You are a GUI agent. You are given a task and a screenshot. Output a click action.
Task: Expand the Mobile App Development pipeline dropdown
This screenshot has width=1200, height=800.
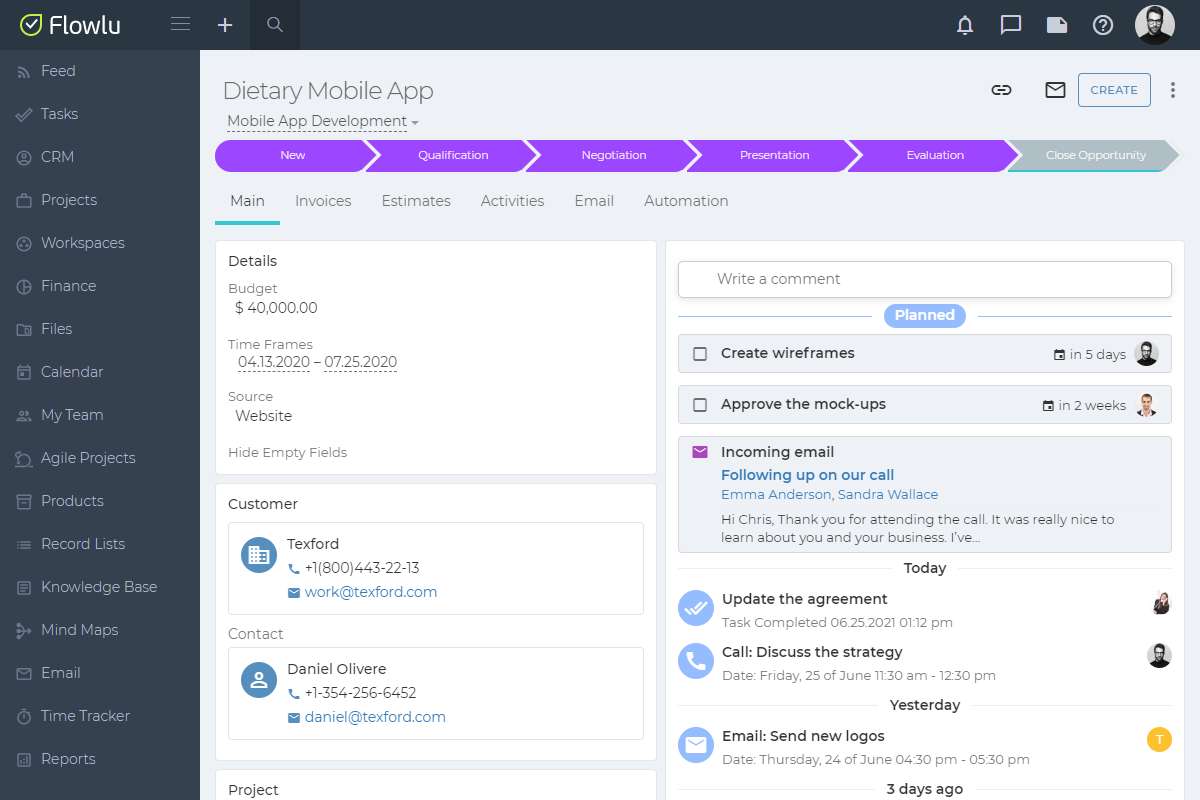[x=322, y=121]
